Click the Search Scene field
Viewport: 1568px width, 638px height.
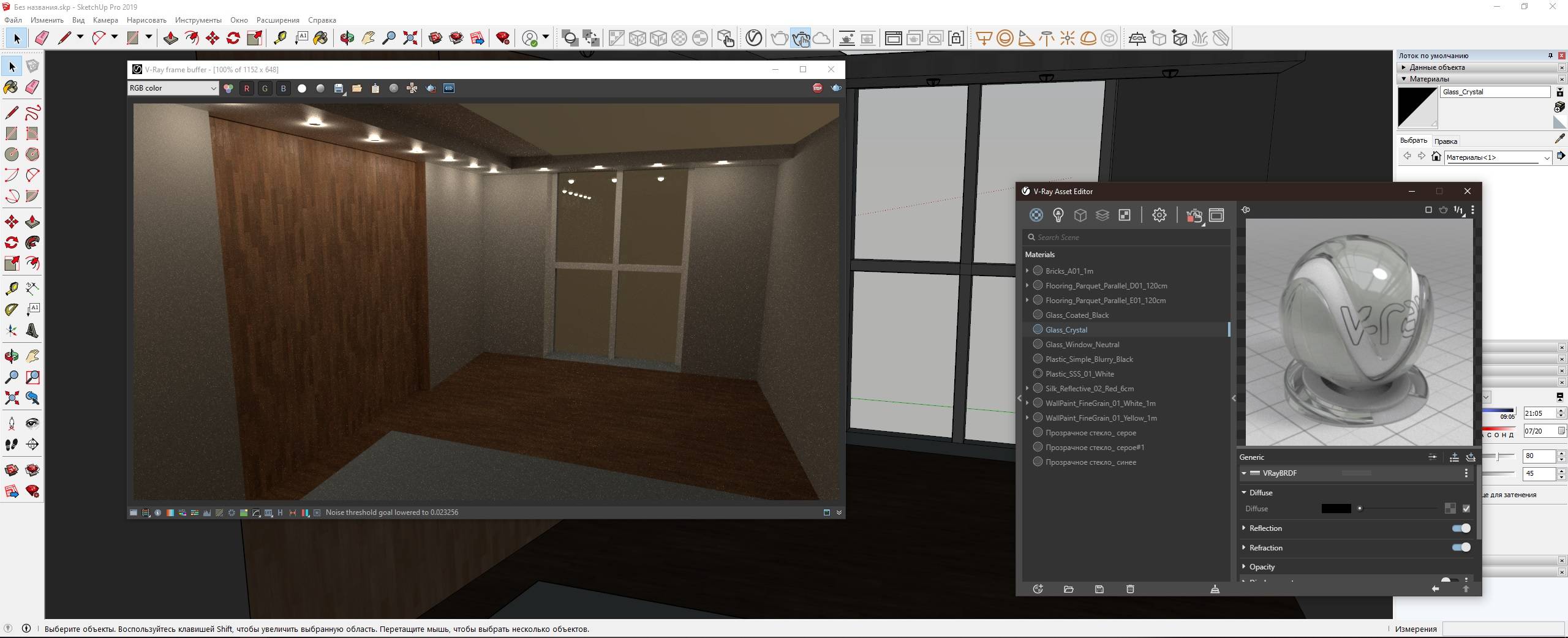coord(1126,237)
